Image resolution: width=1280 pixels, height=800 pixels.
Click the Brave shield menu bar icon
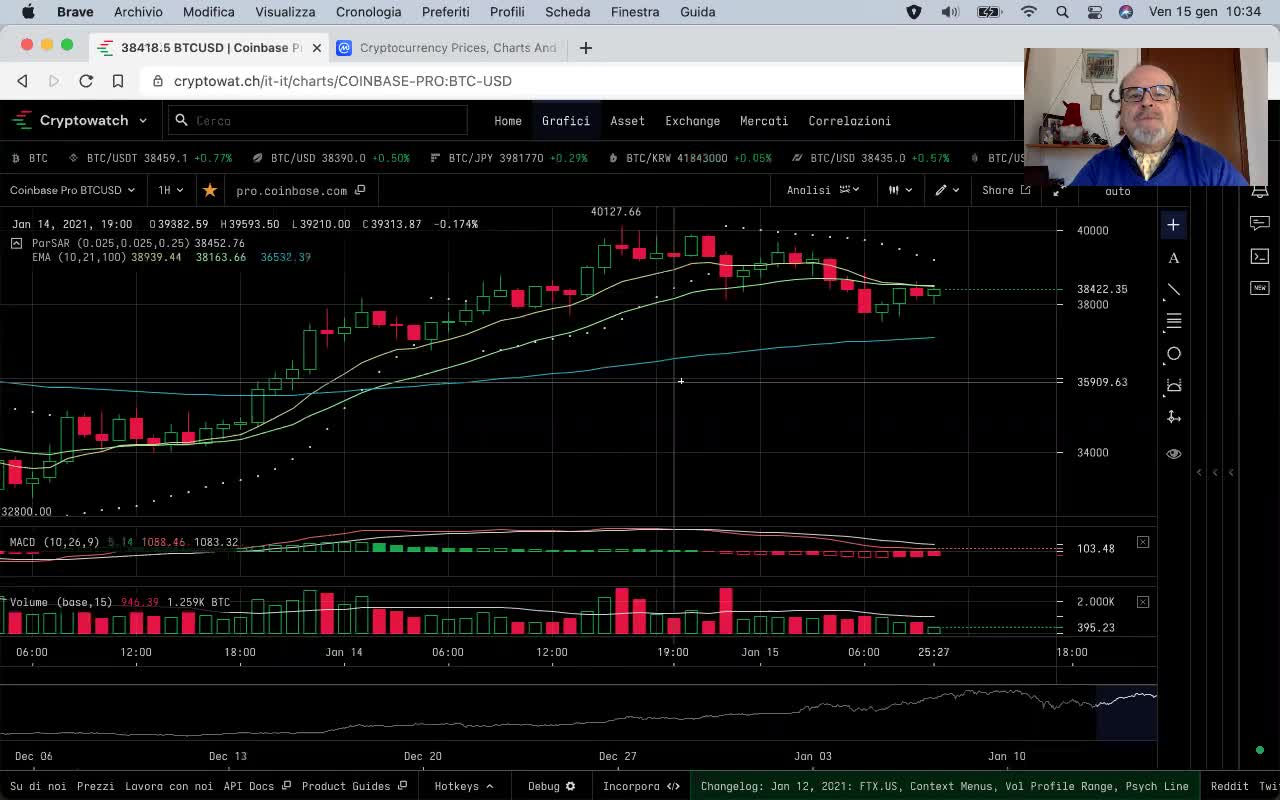tap(914, 12)
